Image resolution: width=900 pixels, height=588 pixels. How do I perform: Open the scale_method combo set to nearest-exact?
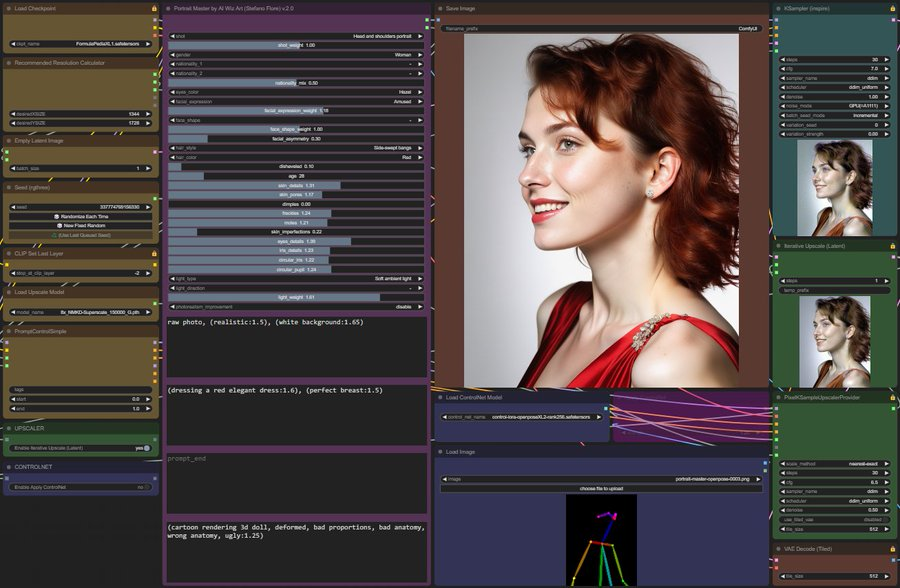(x=835, y=463)
